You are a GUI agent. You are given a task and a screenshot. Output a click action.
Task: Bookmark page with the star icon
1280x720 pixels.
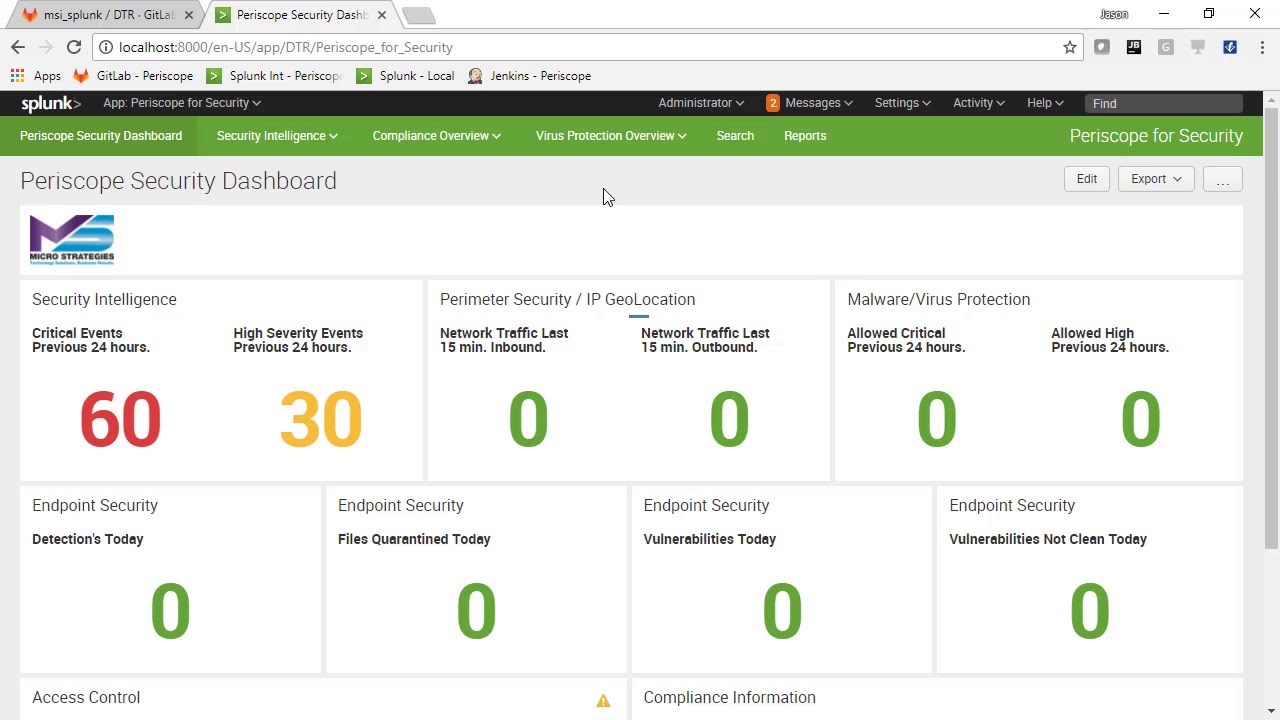1070,47
